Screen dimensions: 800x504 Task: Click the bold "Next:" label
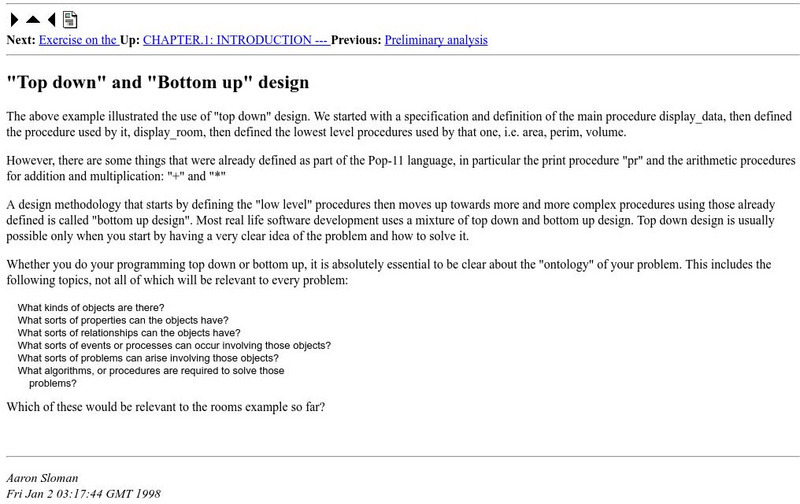point(20,40)
